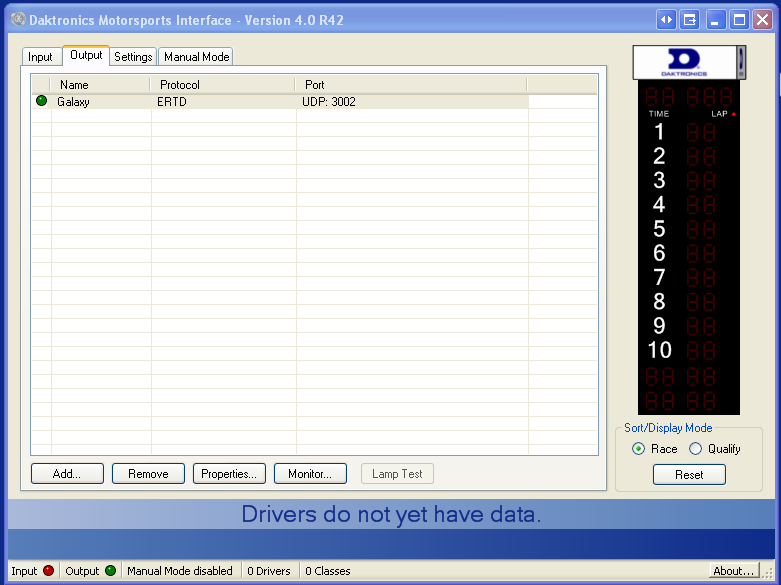Select the Race sort mode
This screenshot has width=781, height=585.
(639, 449)
